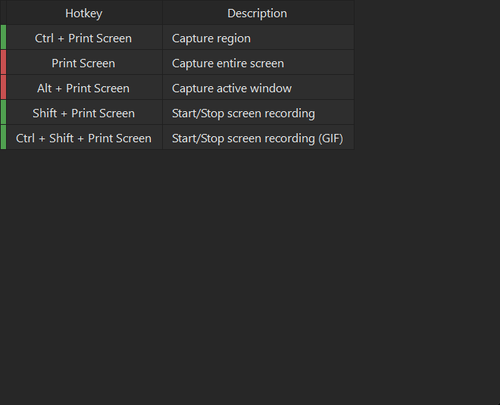This screenshot has width=500, height=405.
Task: Click green status indicator for GIF recording hotkey
Action: (3, 137)
